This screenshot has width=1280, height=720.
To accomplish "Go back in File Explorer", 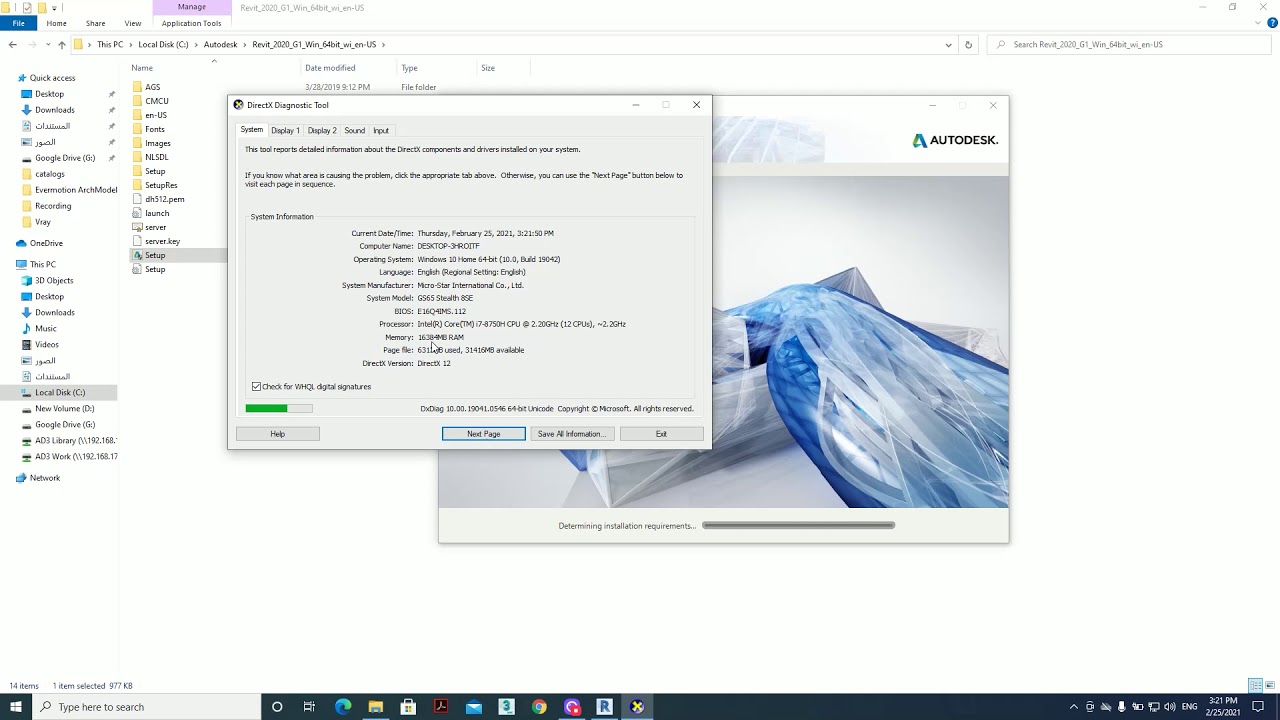I will [12, 44].
